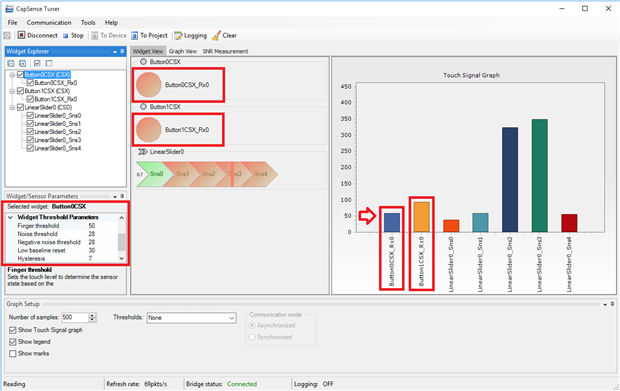Click the LinearSlider0 widget header icon
Screen dimensions: 620x391
pos(143,152)
